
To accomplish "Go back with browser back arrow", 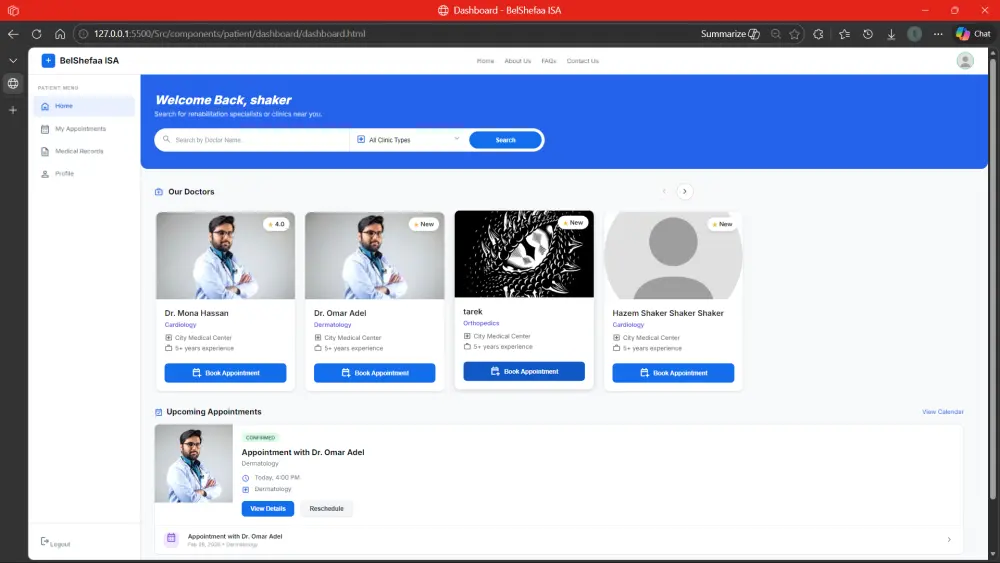I will 13,34.
